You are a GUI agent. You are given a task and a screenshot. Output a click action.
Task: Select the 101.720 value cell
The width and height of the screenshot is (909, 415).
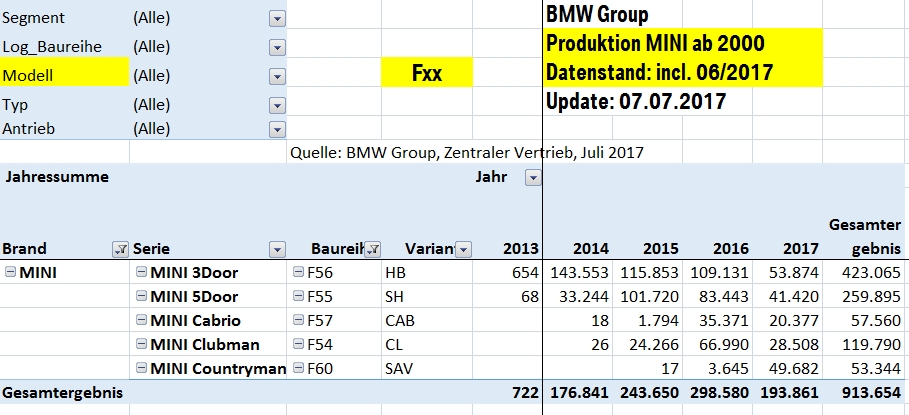coord(648,296)
